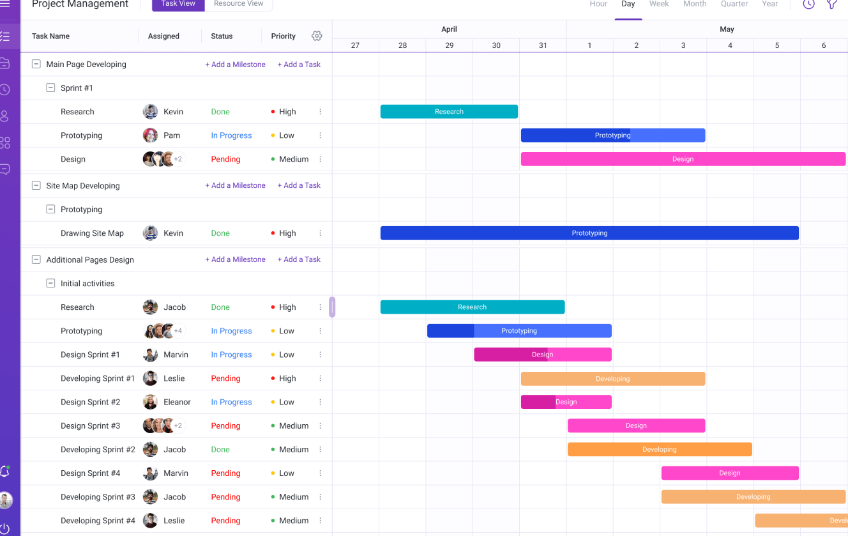Click the power logout icon in sidebar
The height and width of the screenshot is (536, 848).
tap(5, 528)
